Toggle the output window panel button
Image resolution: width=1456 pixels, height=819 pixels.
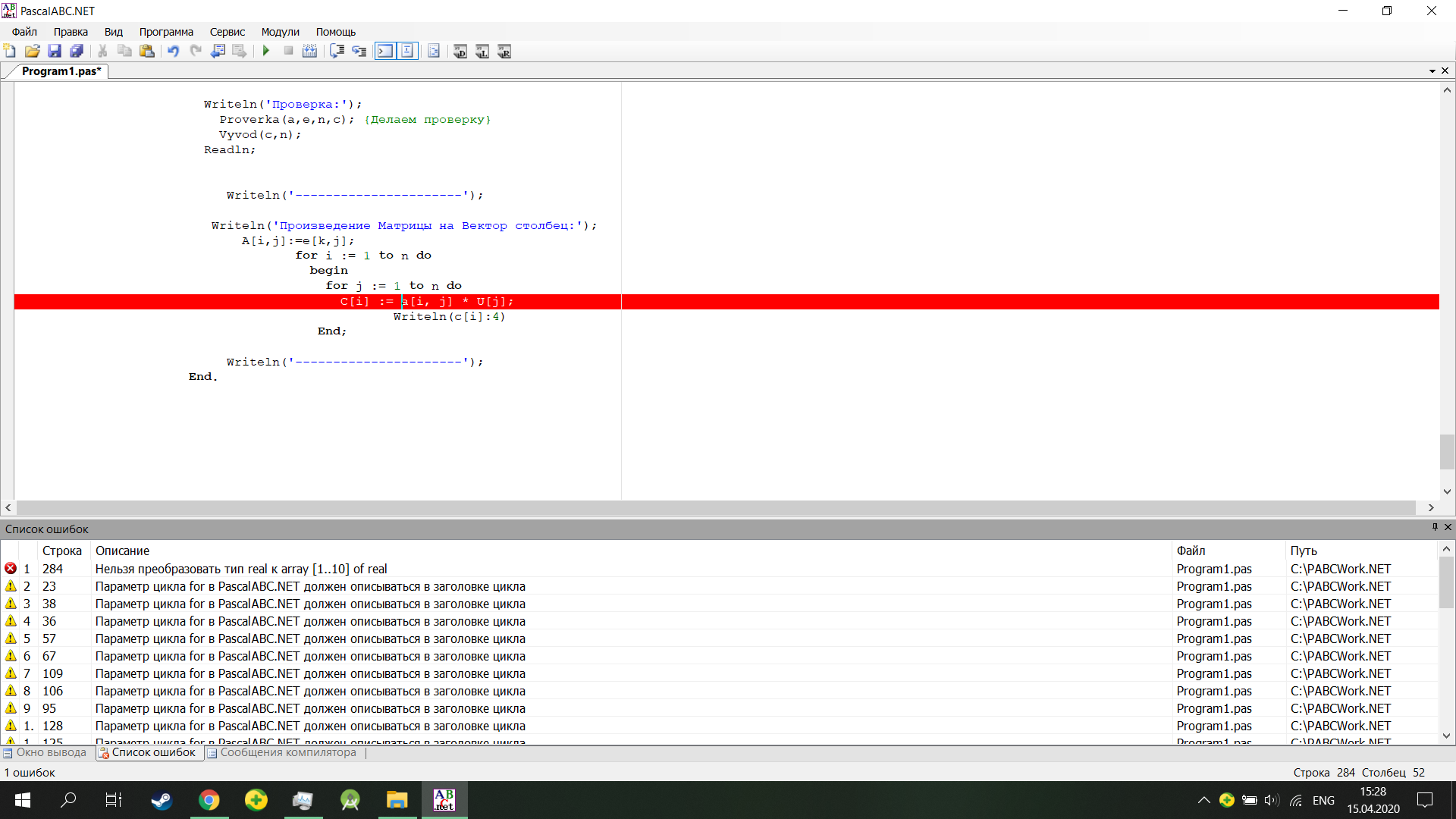click(x=385, y=51)
